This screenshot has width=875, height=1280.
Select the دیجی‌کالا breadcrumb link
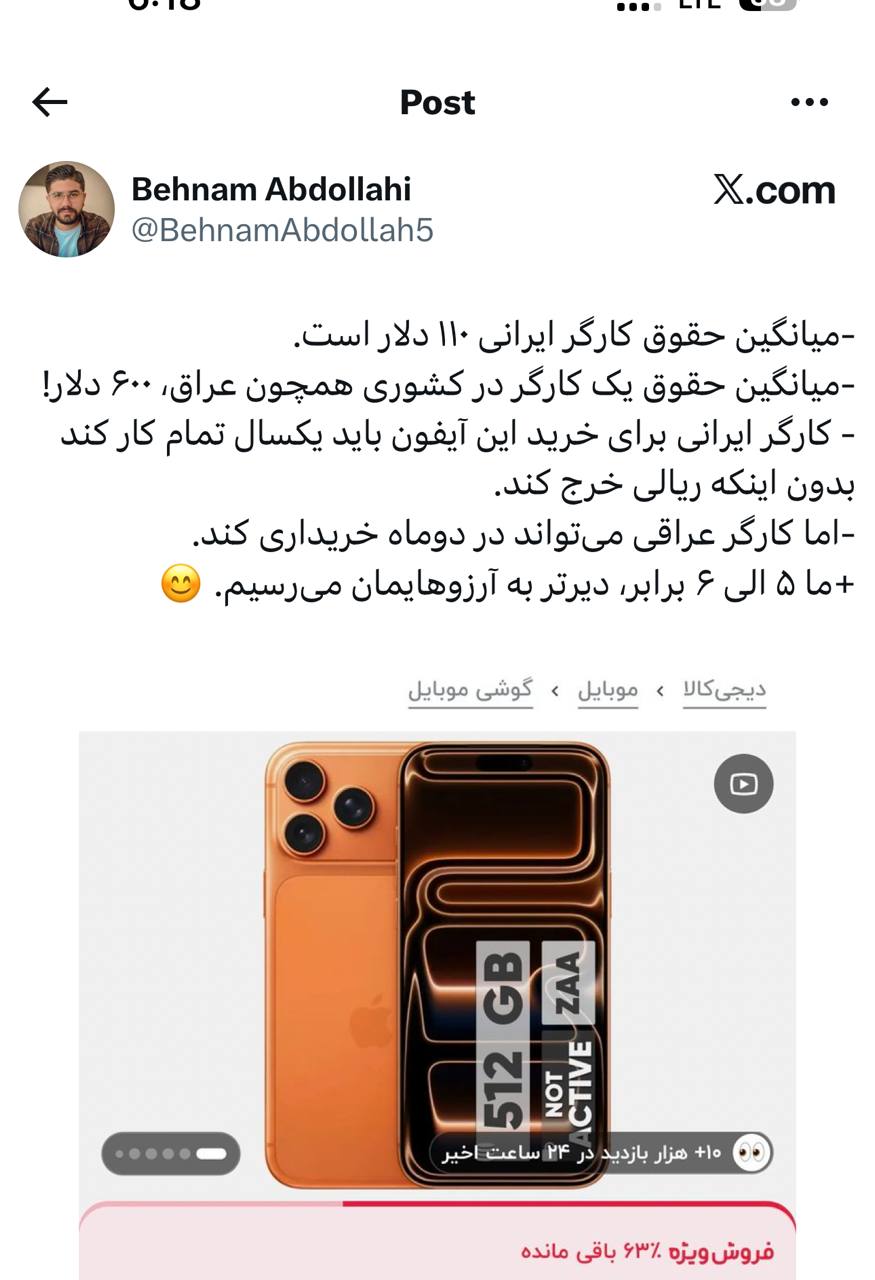725,690
